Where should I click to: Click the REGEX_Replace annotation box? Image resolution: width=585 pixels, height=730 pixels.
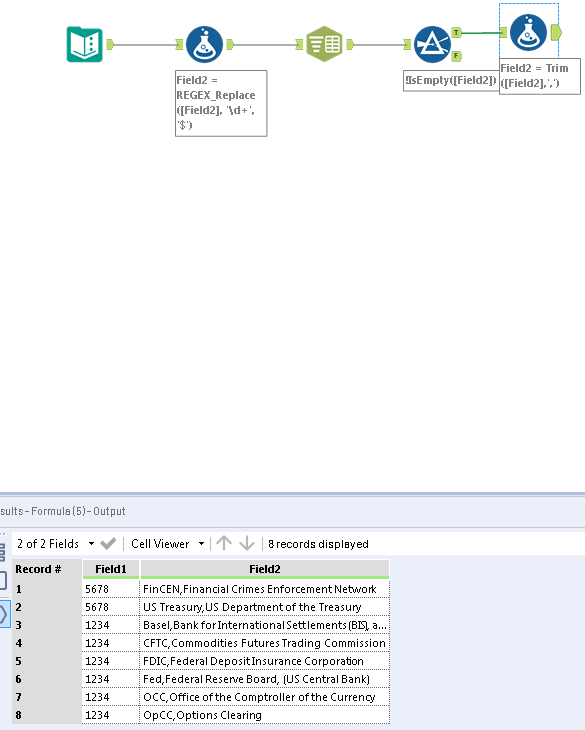point(221,103)
